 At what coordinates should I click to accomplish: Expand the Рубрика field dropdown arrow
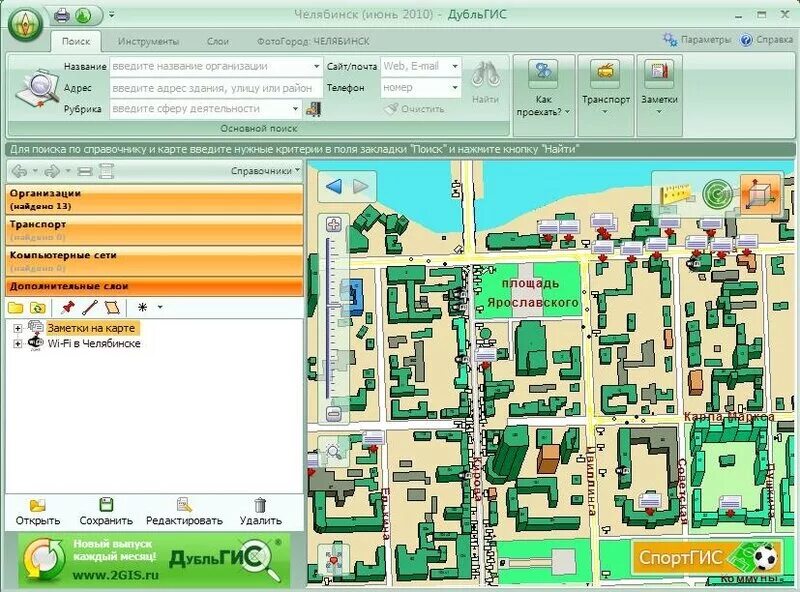coord(295,109)
